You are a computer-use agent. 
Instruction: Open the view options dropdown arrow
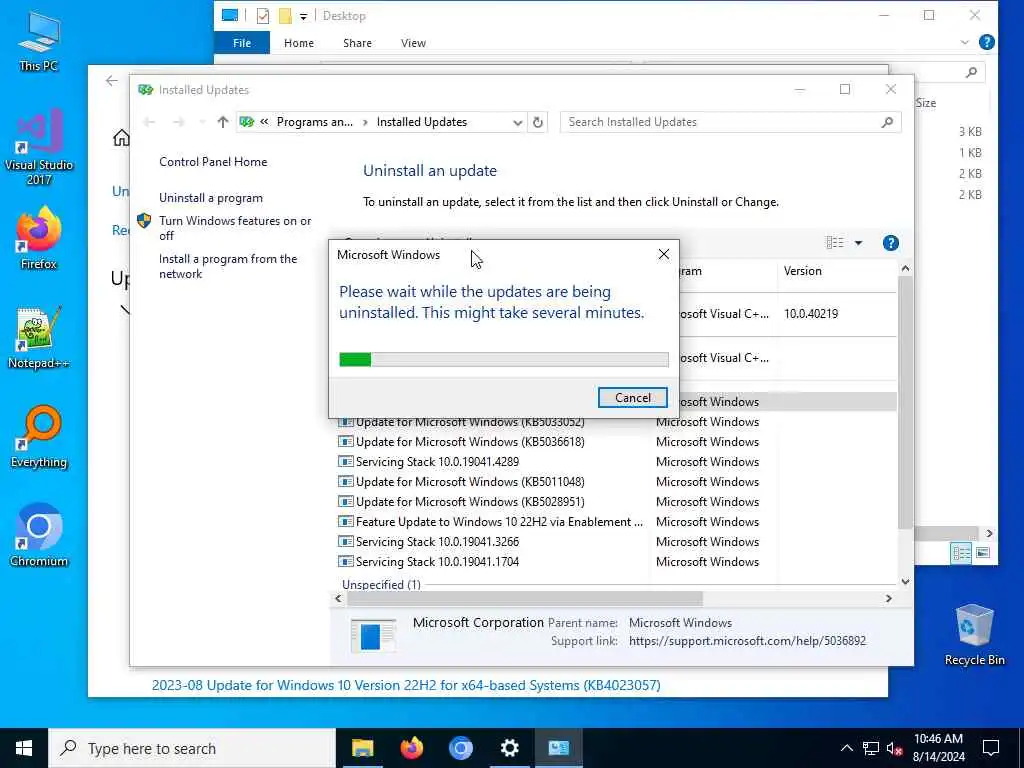pyautogui.click(x=858, y=243)
